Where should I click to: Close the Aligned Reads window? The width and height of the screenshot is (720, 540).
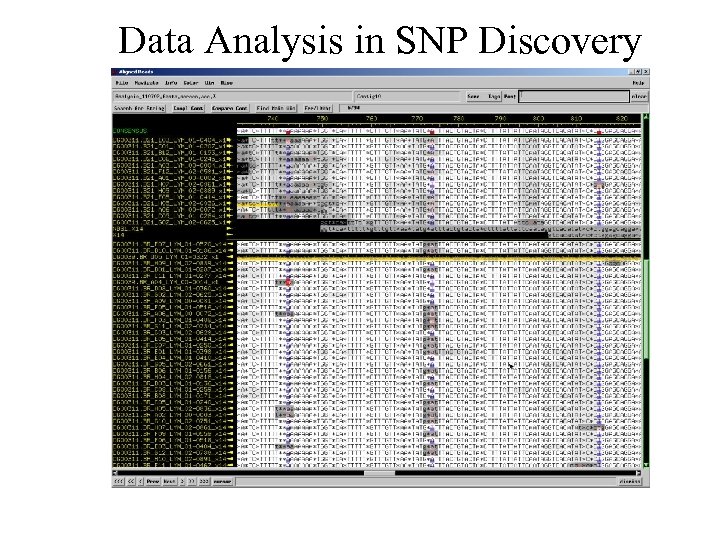coord(646,72)
